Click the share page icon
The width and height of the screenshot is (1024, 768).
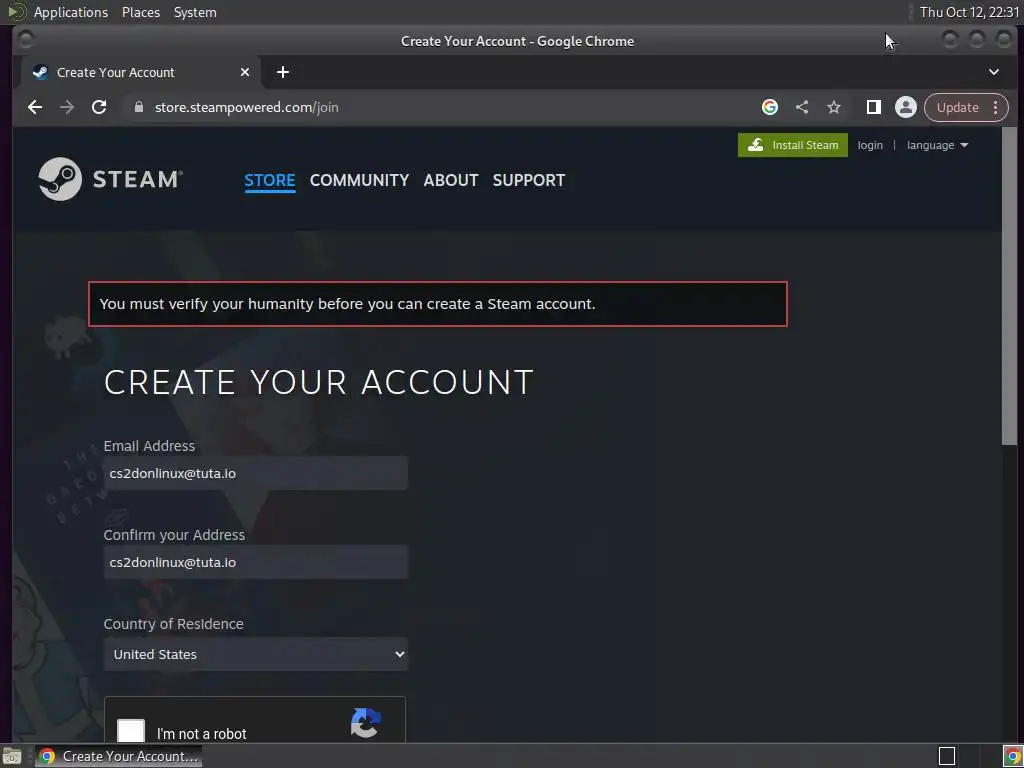pos(802,107)
